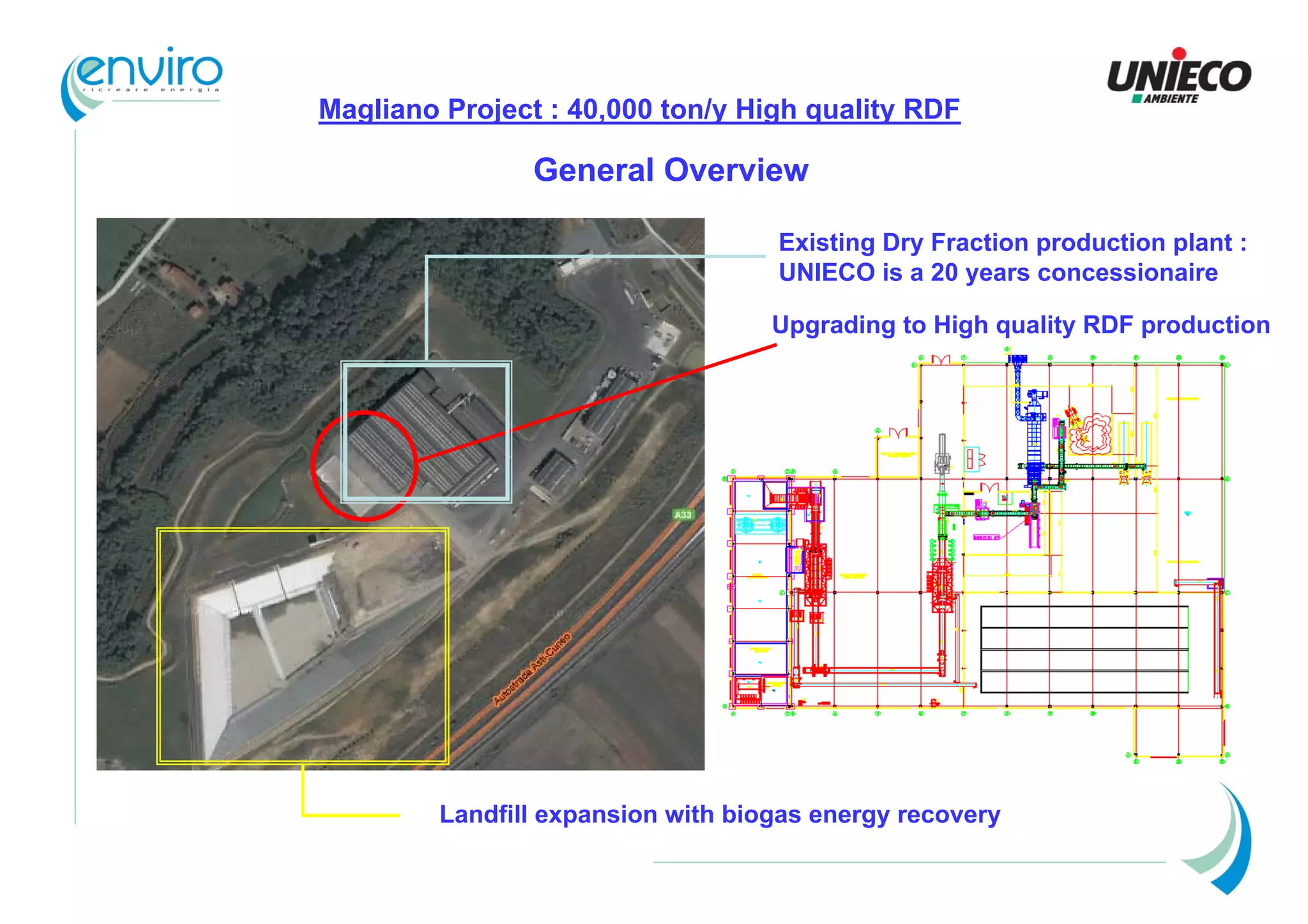Click the UNIECO Ambiente logo
This screenshot has height=924, width=1308.
[1179, 75]
